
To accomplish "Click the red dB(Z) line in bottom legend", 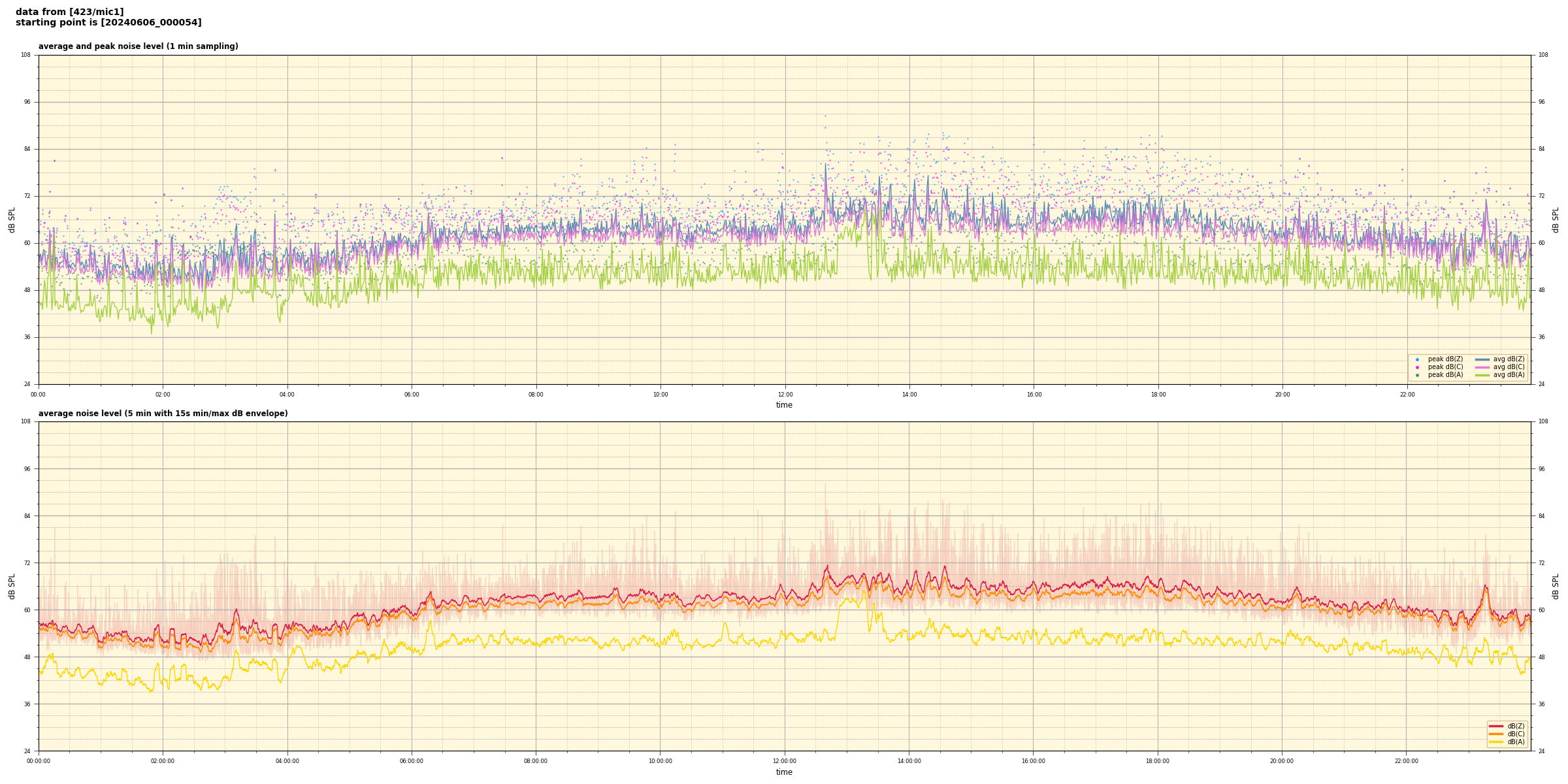I will click(1496, 726).
